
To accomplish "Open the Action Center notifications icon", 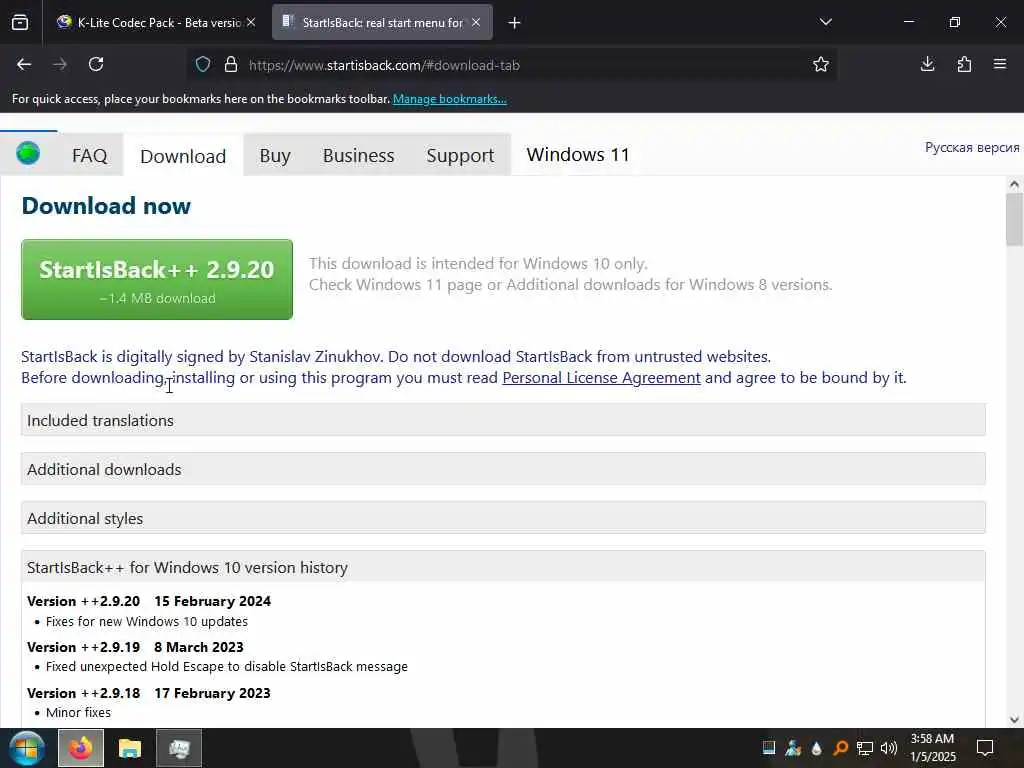I will coord(985,748).
